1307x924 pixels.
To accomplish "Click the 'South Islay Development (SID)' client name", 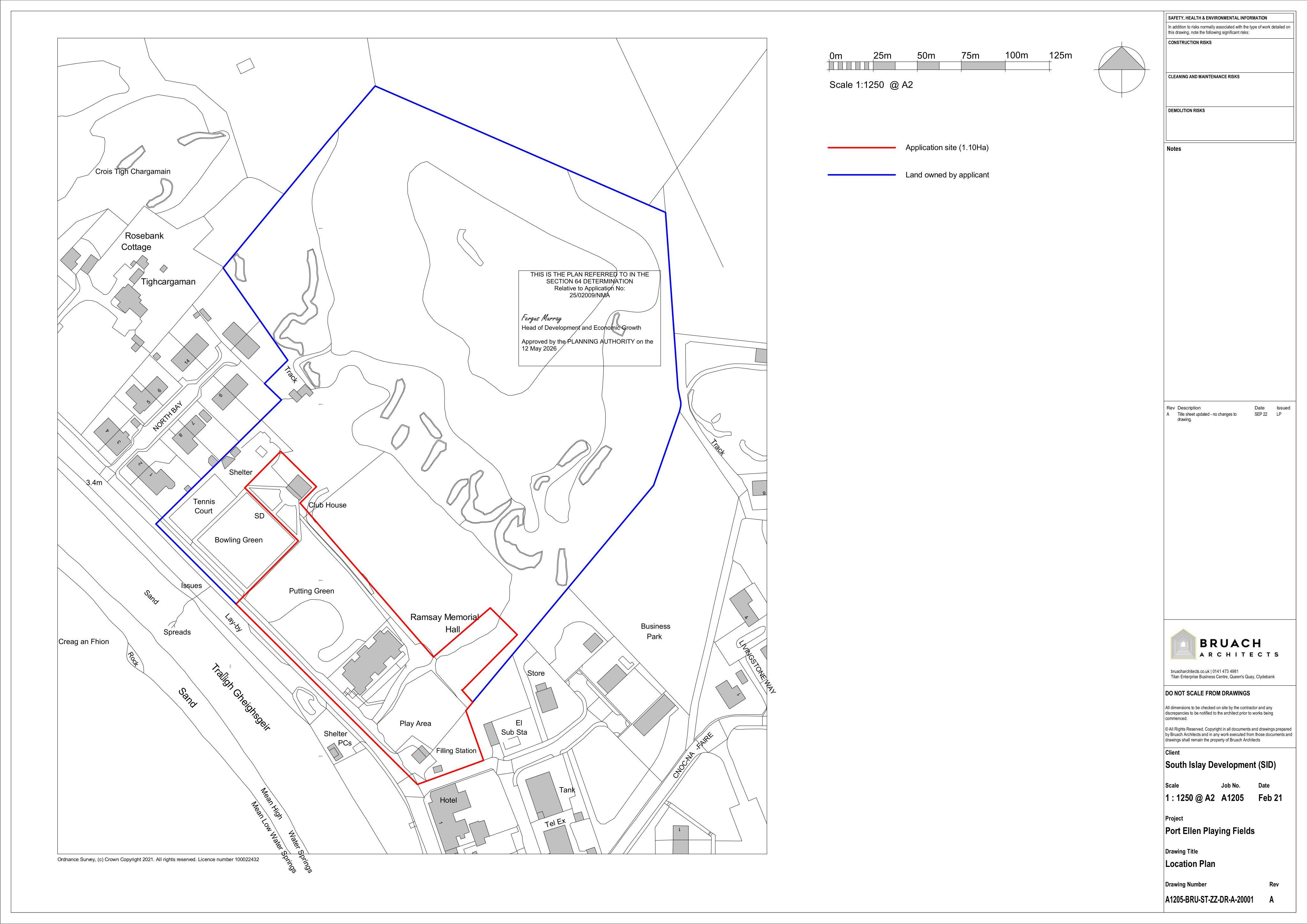I will [x=1221, y=765].
